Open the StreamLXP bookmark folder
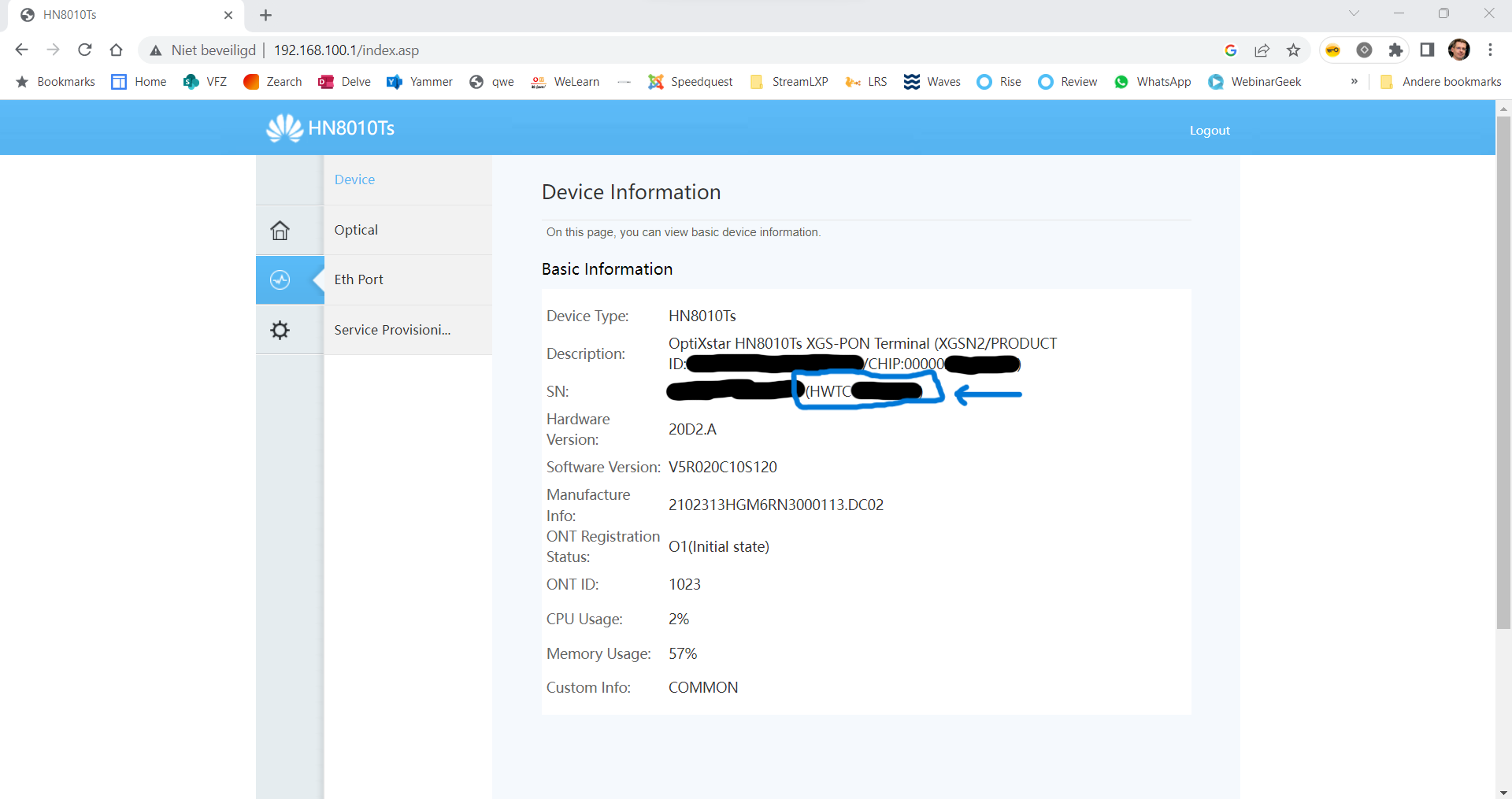 pos(789,81)
